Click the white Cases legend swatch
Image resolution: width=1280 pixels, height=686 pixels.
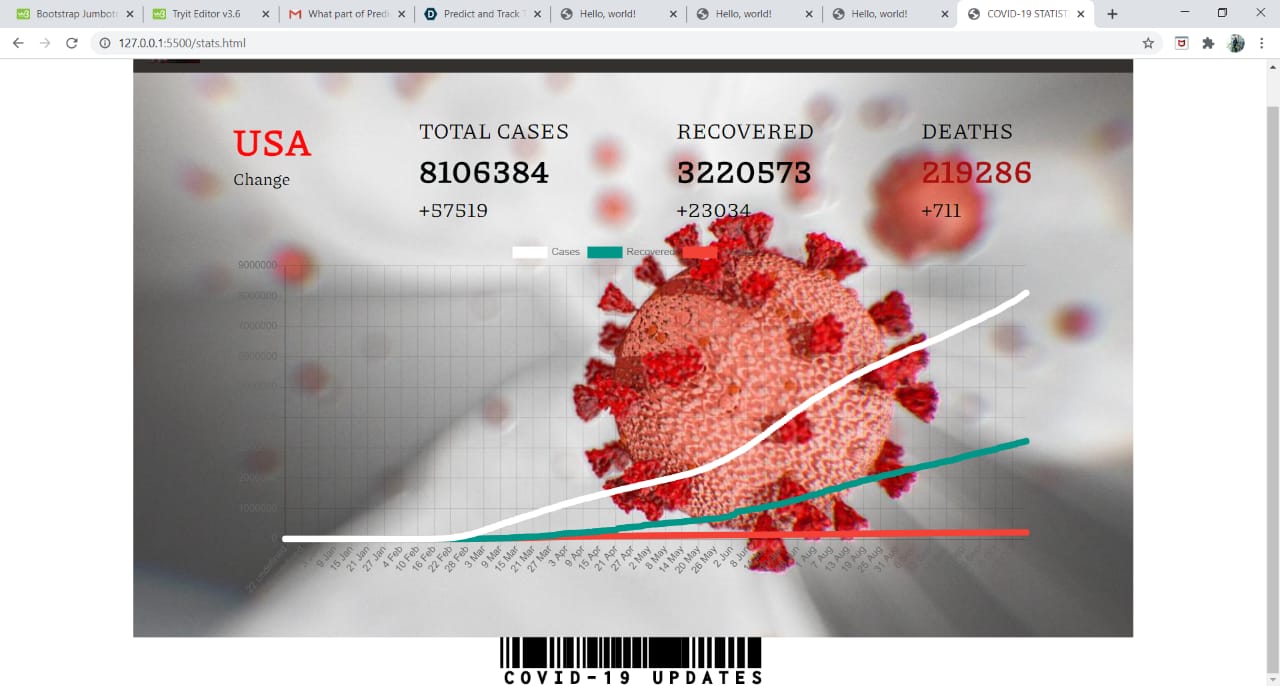[x=530, y=252]
